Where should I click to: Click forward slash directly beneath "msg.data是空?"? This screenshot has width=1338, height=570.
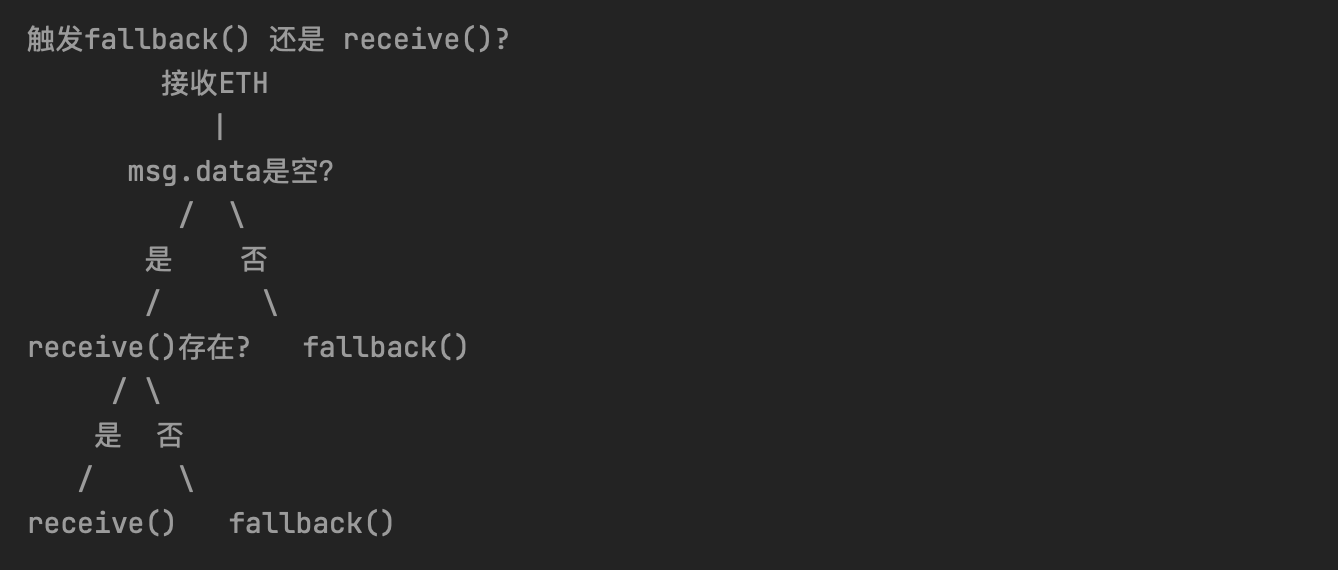coord(186,216)
